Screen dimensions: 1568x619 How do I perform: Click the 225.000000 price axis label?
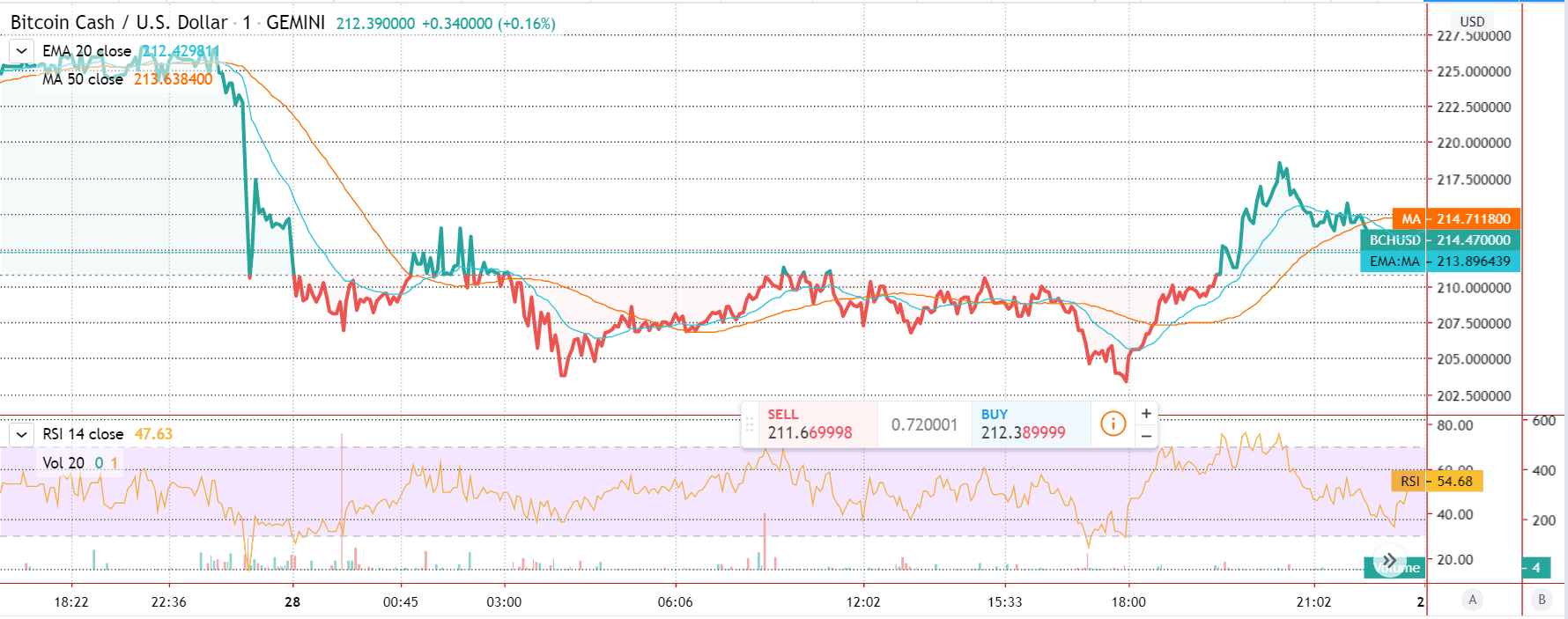click(x=1474, y=72)
